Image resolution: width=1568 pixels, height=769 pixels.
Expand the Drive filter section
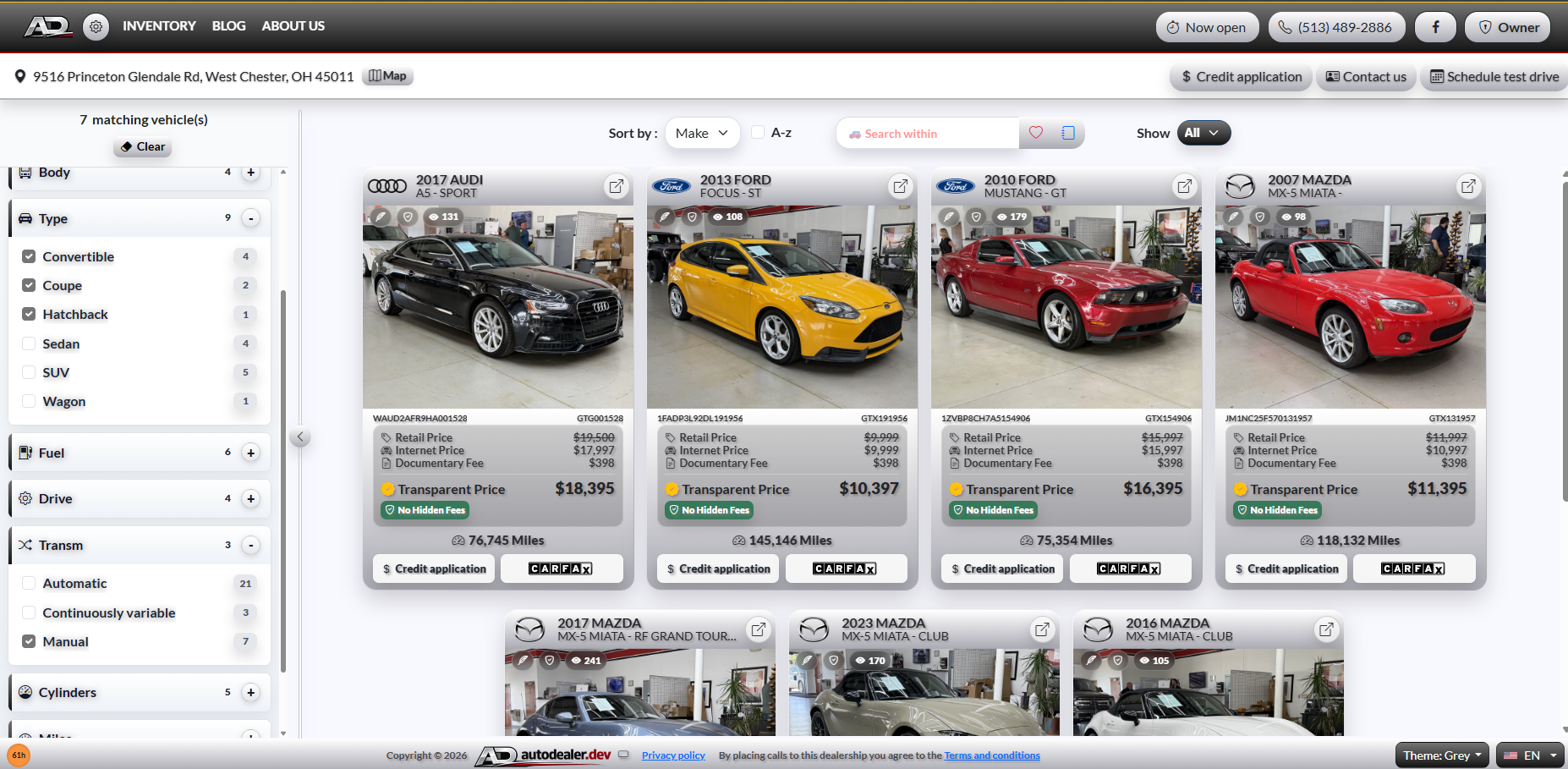click(x=250, y=498)
